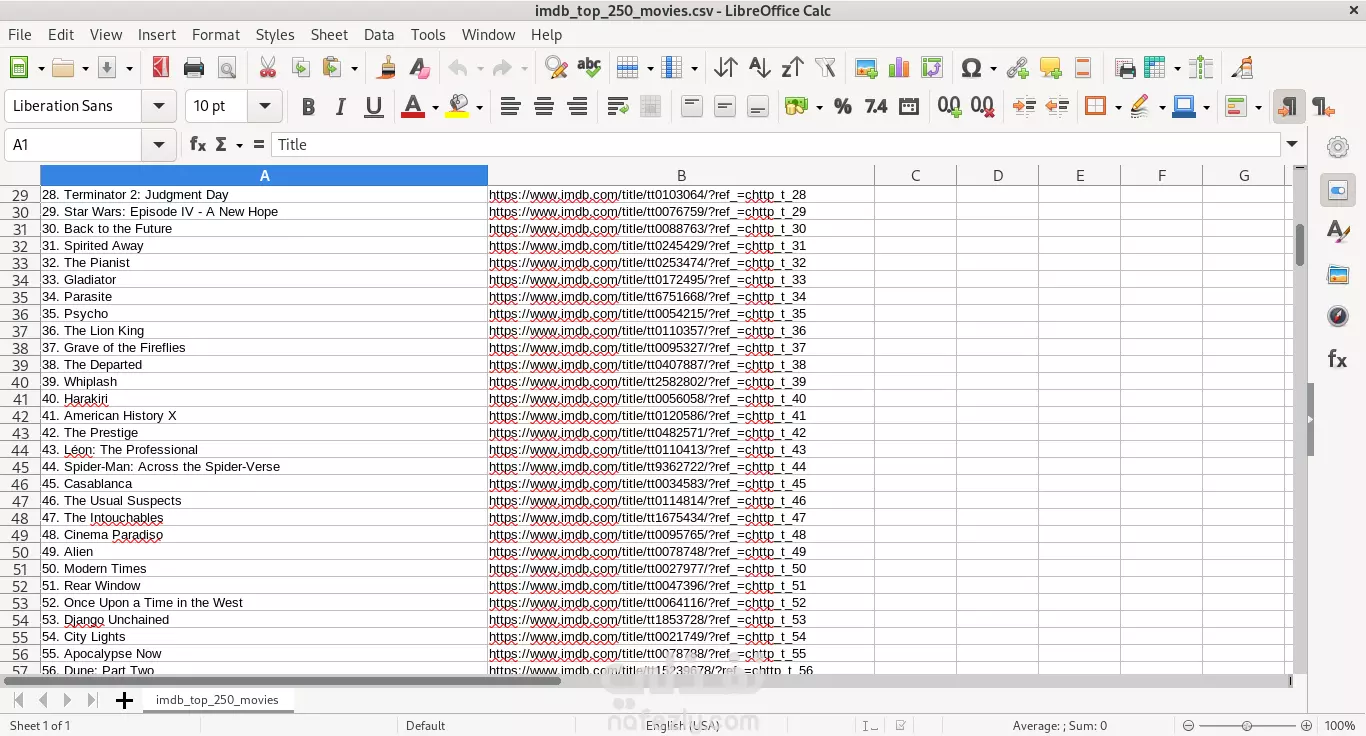Toggle Bold formatting
Screen dimensions: 1366x736
pos(308,106)
